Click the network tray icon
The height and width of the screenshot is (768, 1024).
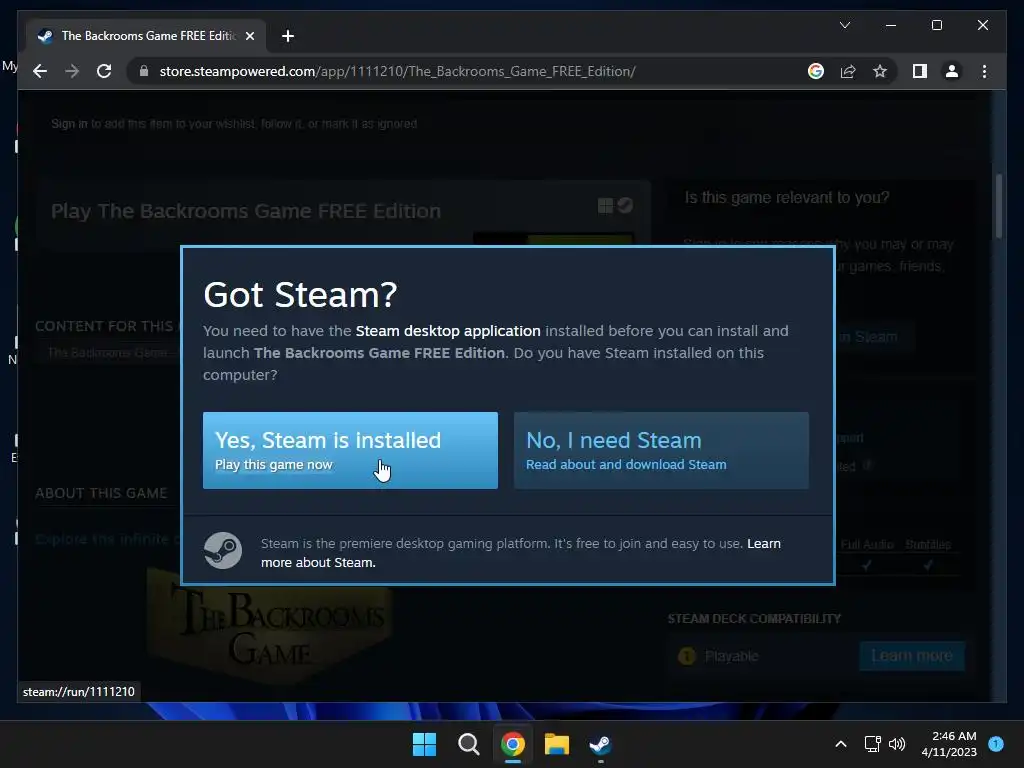pyautogui.click(x=872, y=744)
